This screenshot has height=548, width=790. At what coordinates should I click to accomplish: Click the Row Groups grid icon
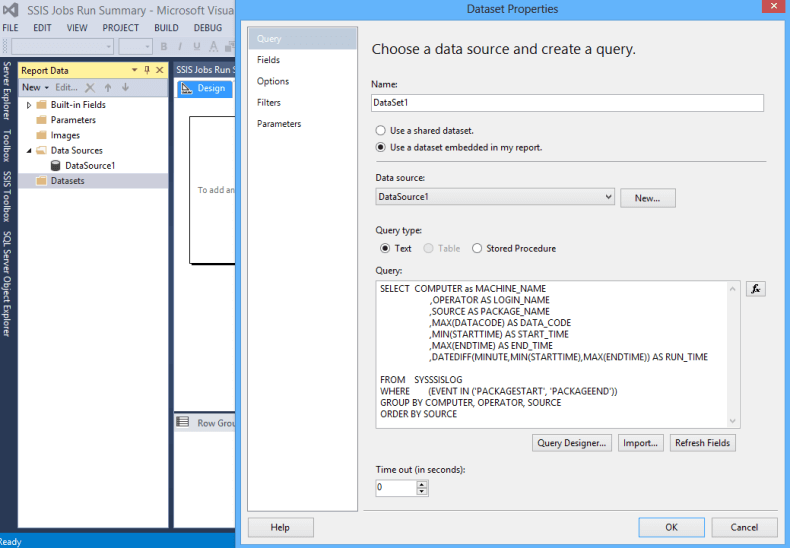tap(182, 422)
